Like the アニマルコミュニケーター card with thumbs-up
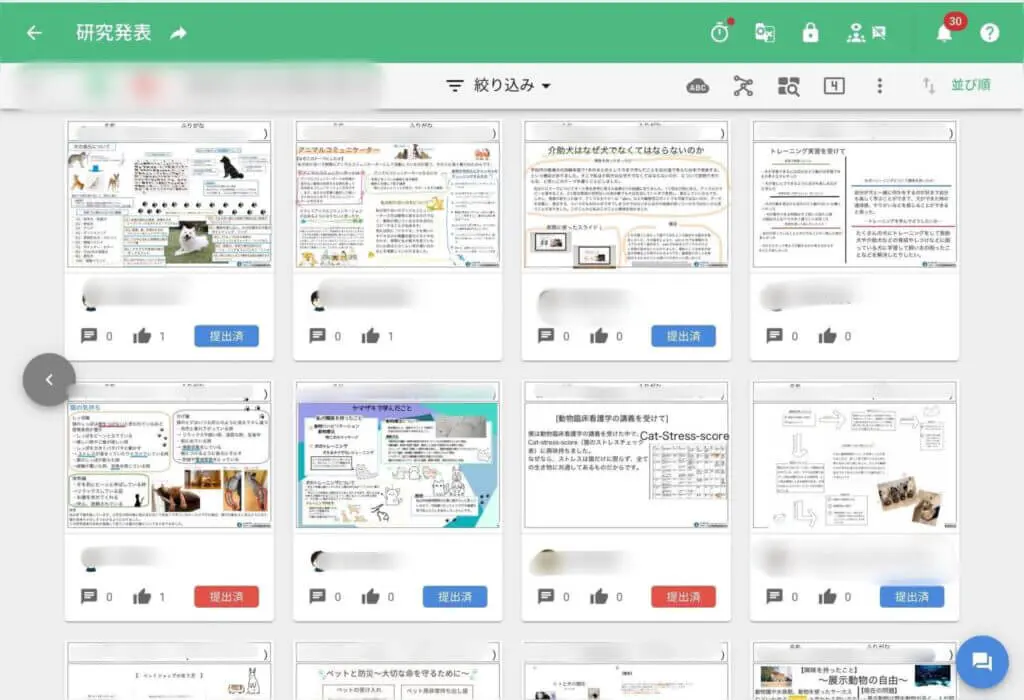Screen dimensions: 1024x700 click(x=370, y=336)
